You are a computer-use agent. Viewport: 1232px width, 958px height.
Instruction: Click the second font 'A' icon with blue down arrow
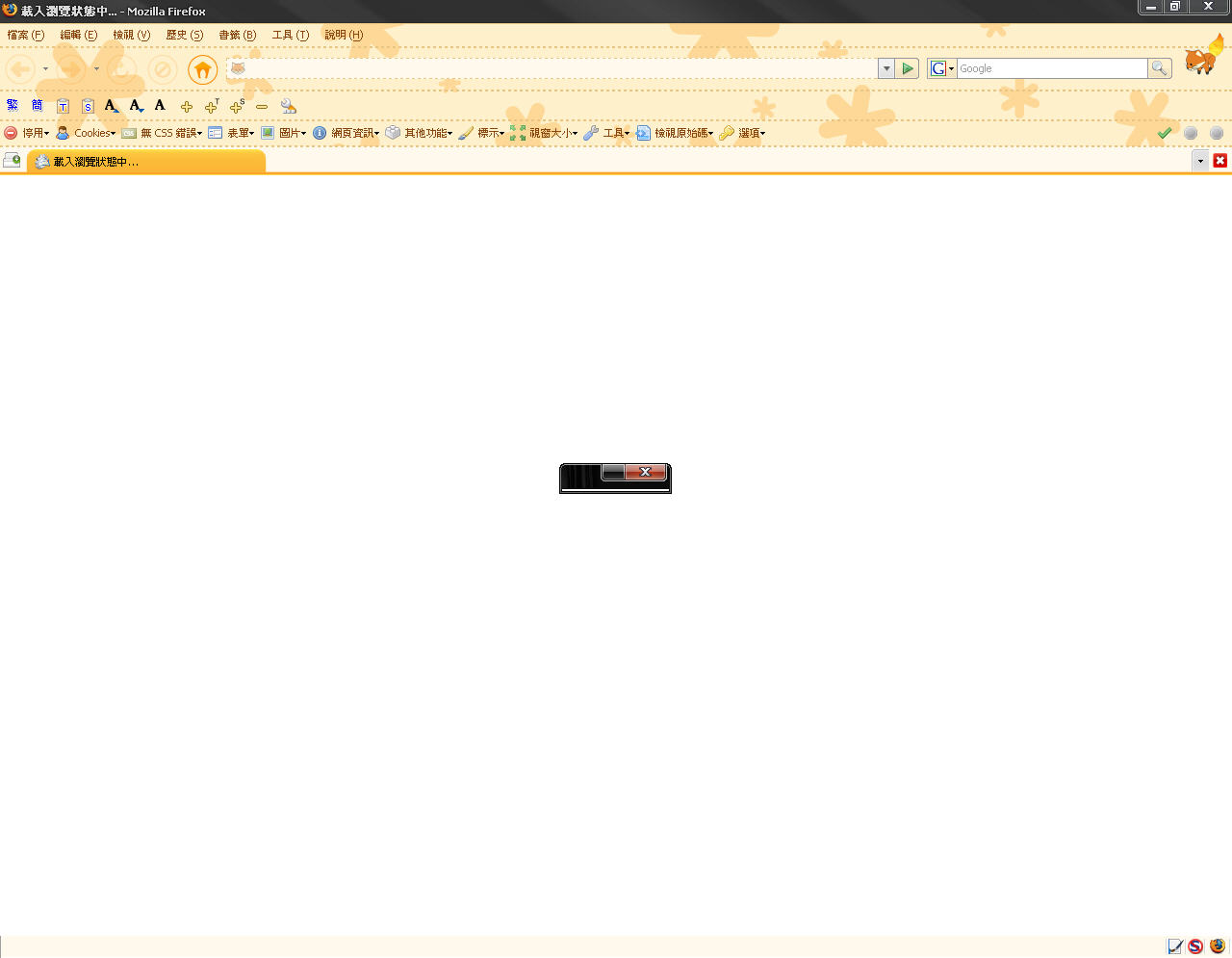coord(137,106)
